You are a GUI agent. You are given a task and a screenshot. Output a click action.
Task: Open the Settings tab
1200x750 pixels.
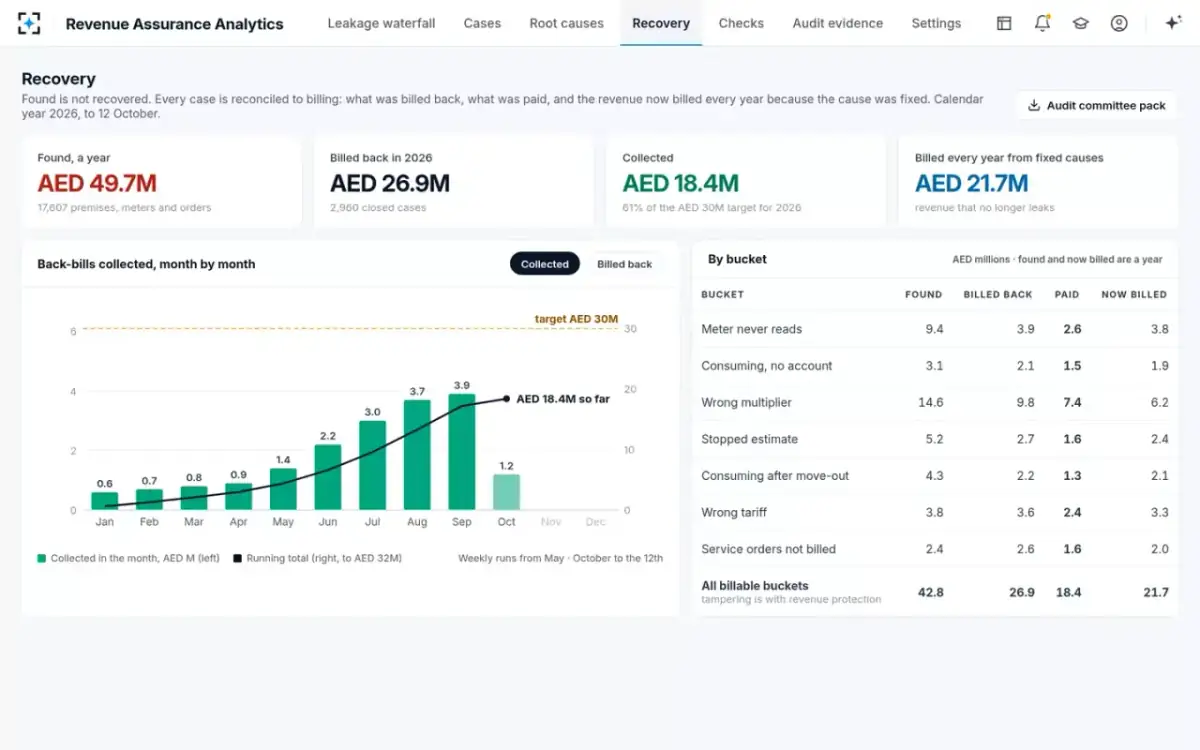tap(936, 23)
